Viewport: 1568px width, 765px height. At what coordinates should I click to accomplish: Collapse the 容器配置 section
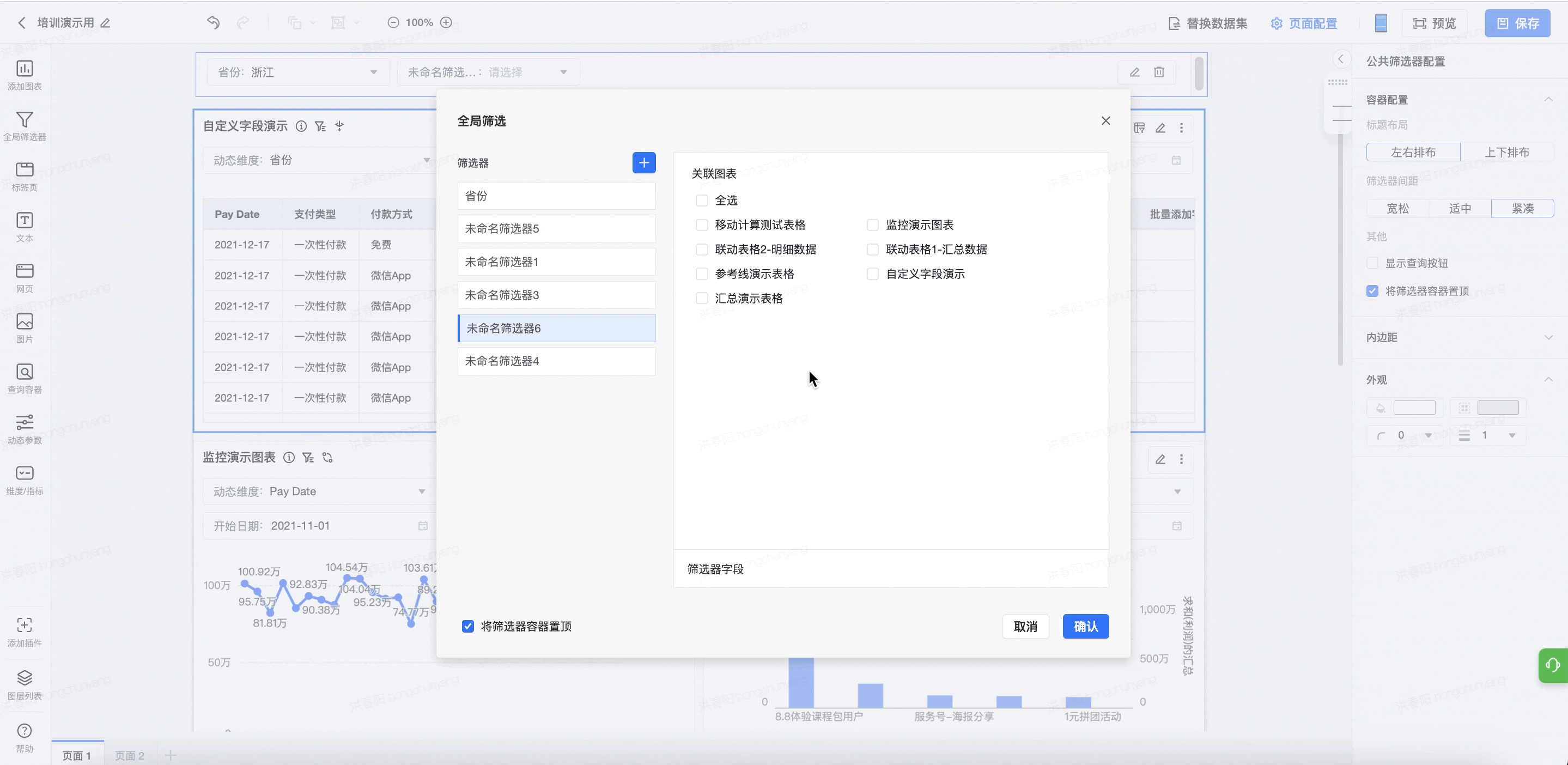(1548, 99)
